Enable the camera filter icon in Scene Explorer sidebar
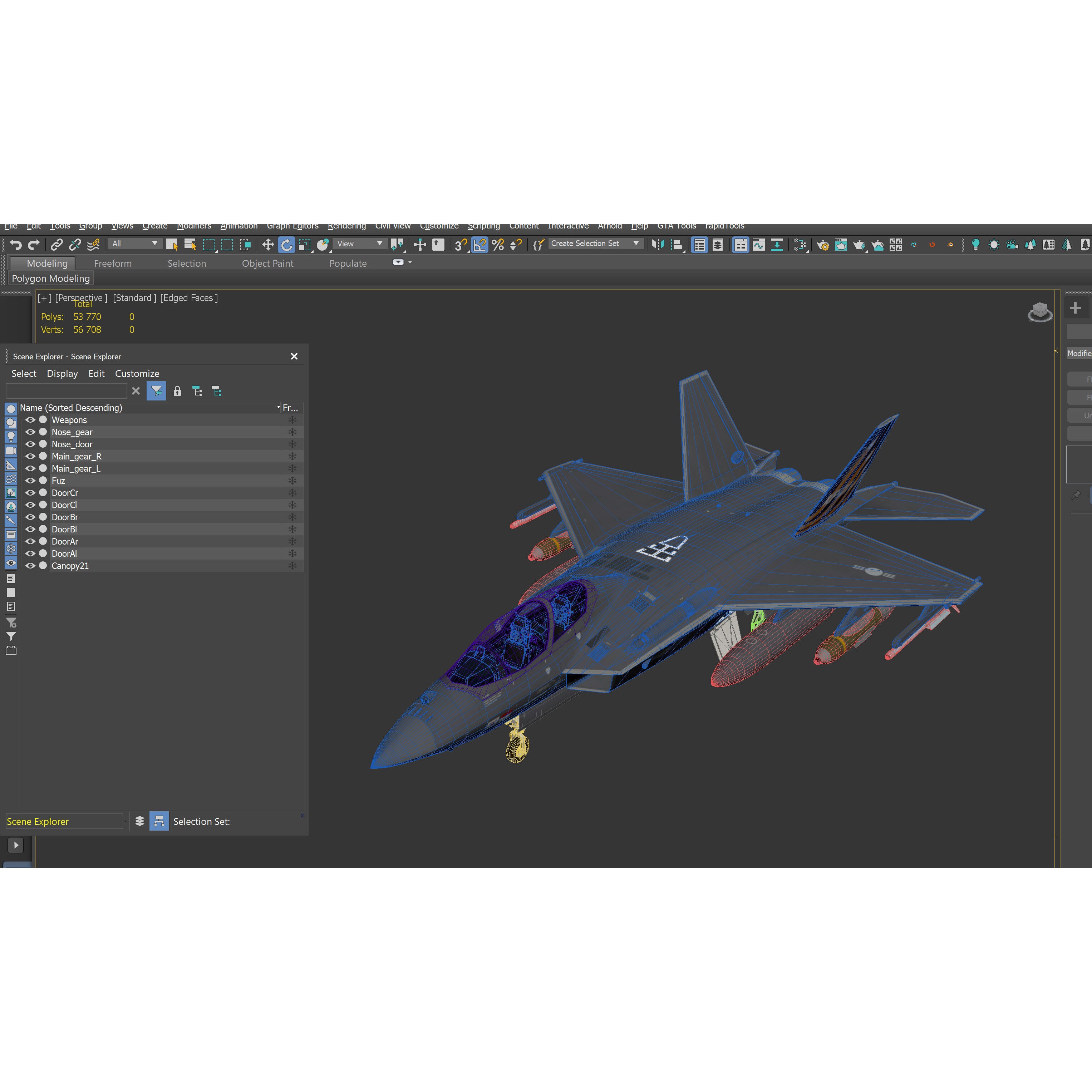 coord(11,451)
